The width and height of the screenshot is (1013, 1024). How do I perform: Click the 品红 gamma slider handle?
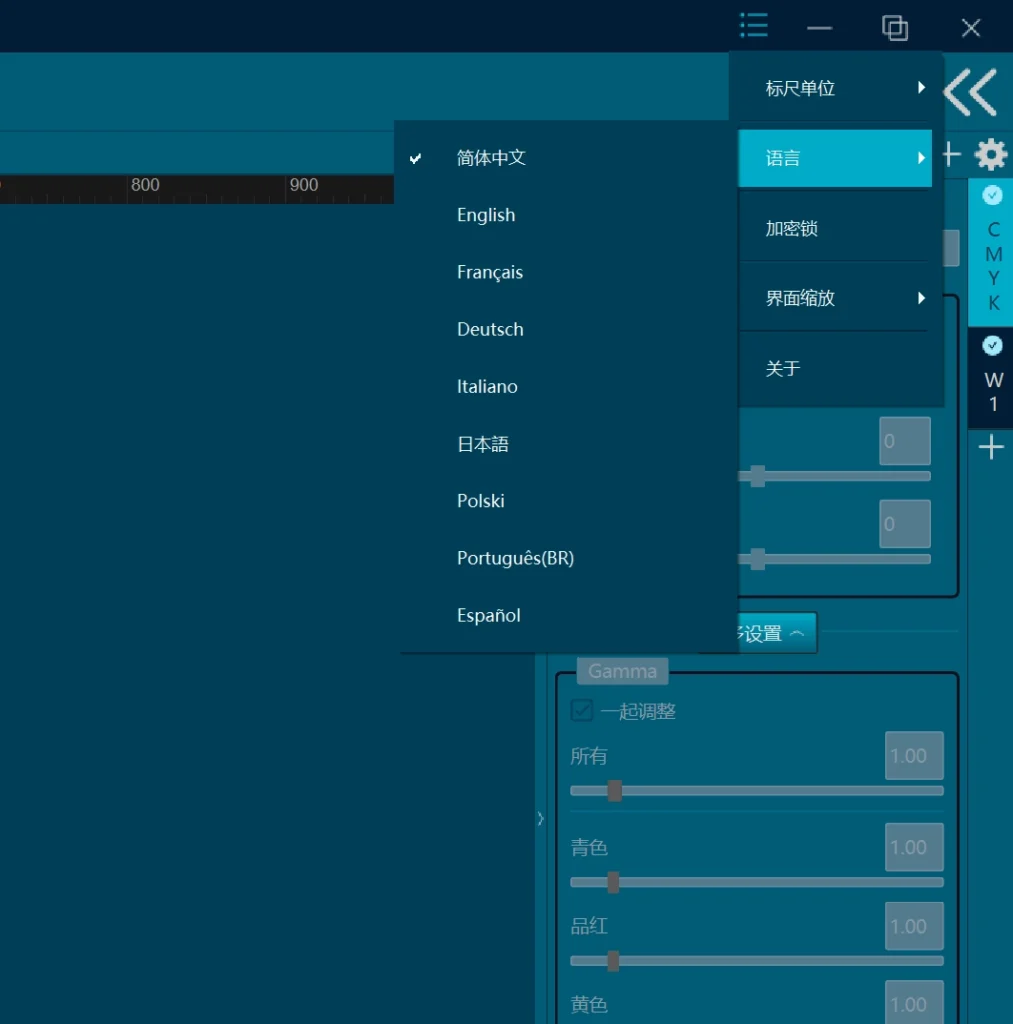(613, 961)
